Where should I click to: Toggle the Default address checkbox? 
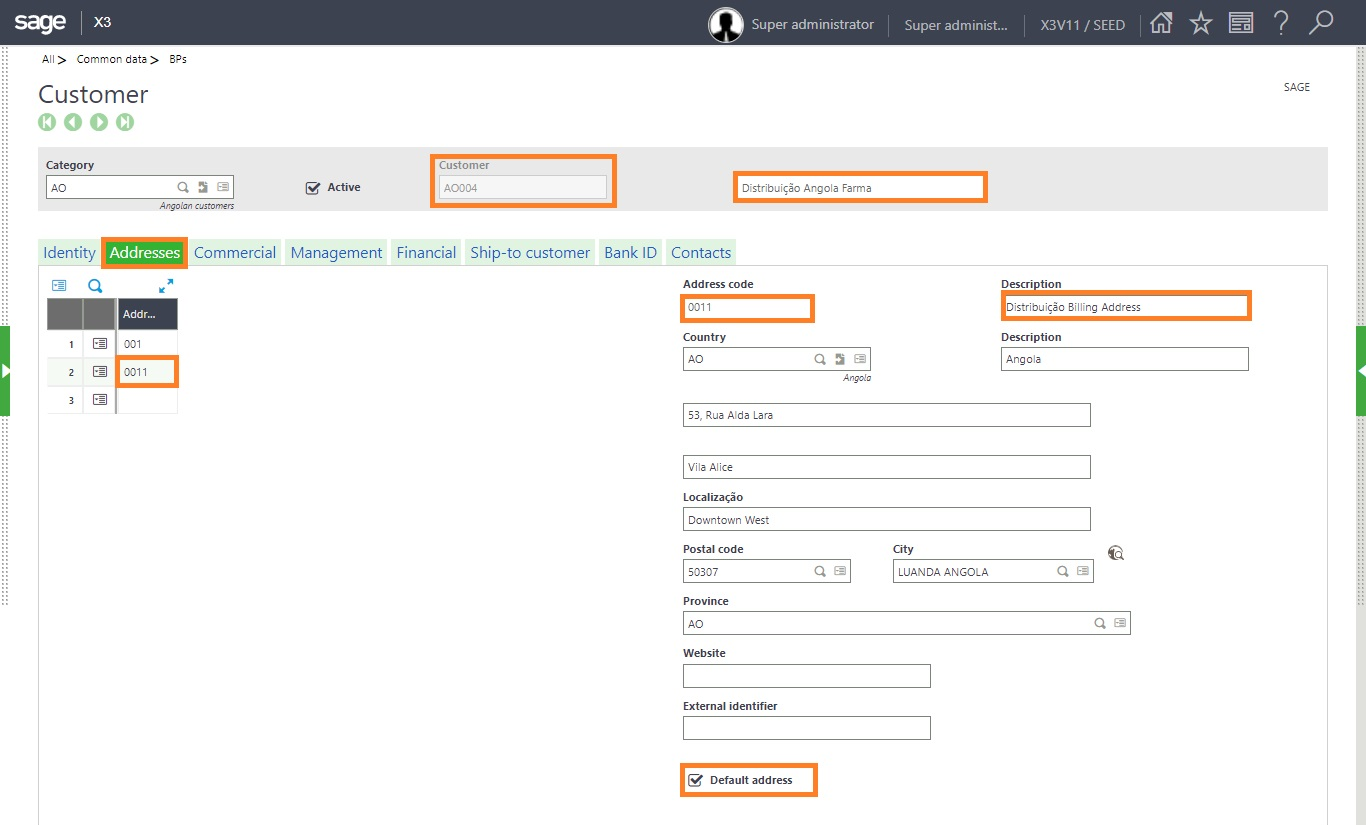(696, 780)
